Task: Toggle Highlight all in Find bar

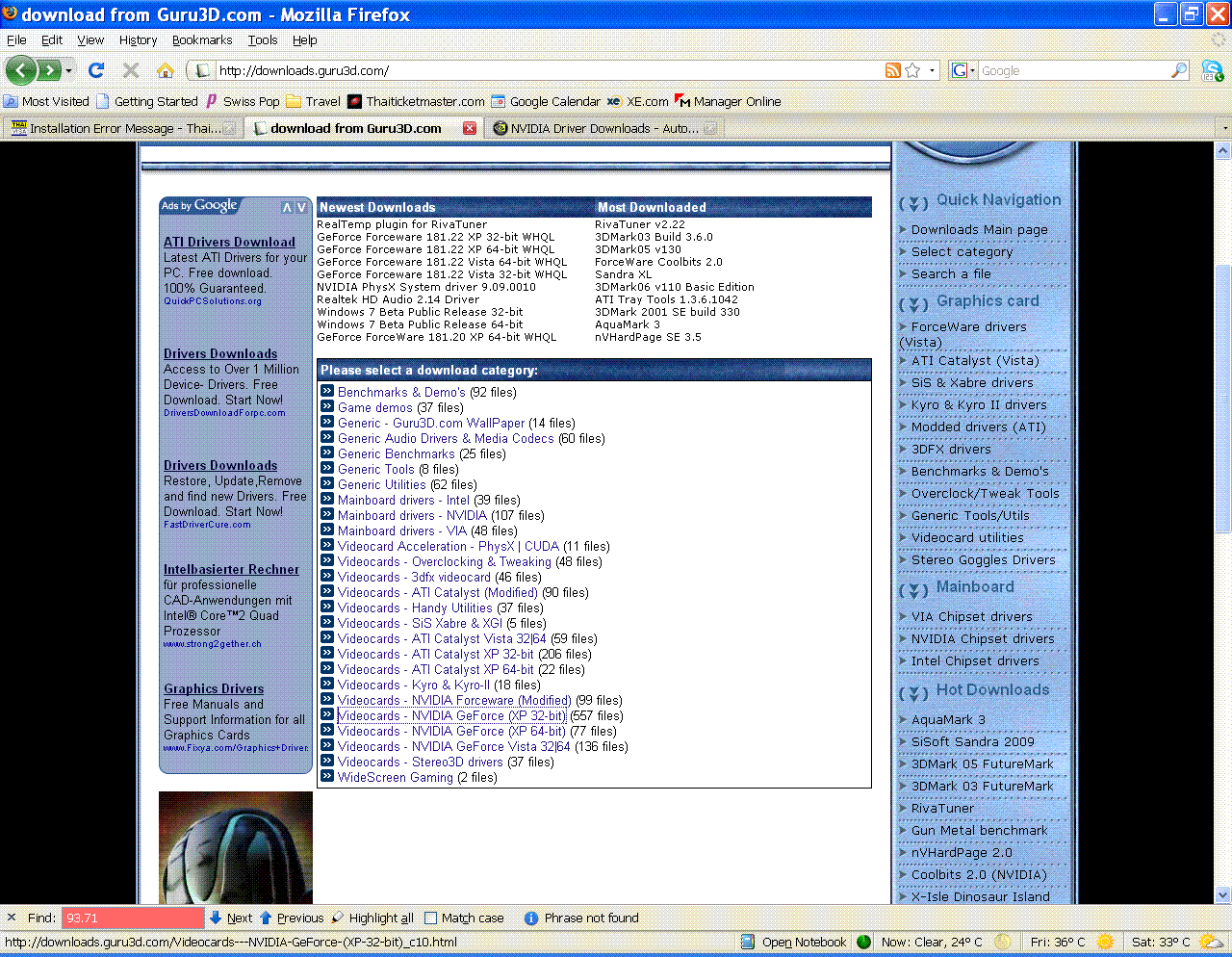Action: 372,918
